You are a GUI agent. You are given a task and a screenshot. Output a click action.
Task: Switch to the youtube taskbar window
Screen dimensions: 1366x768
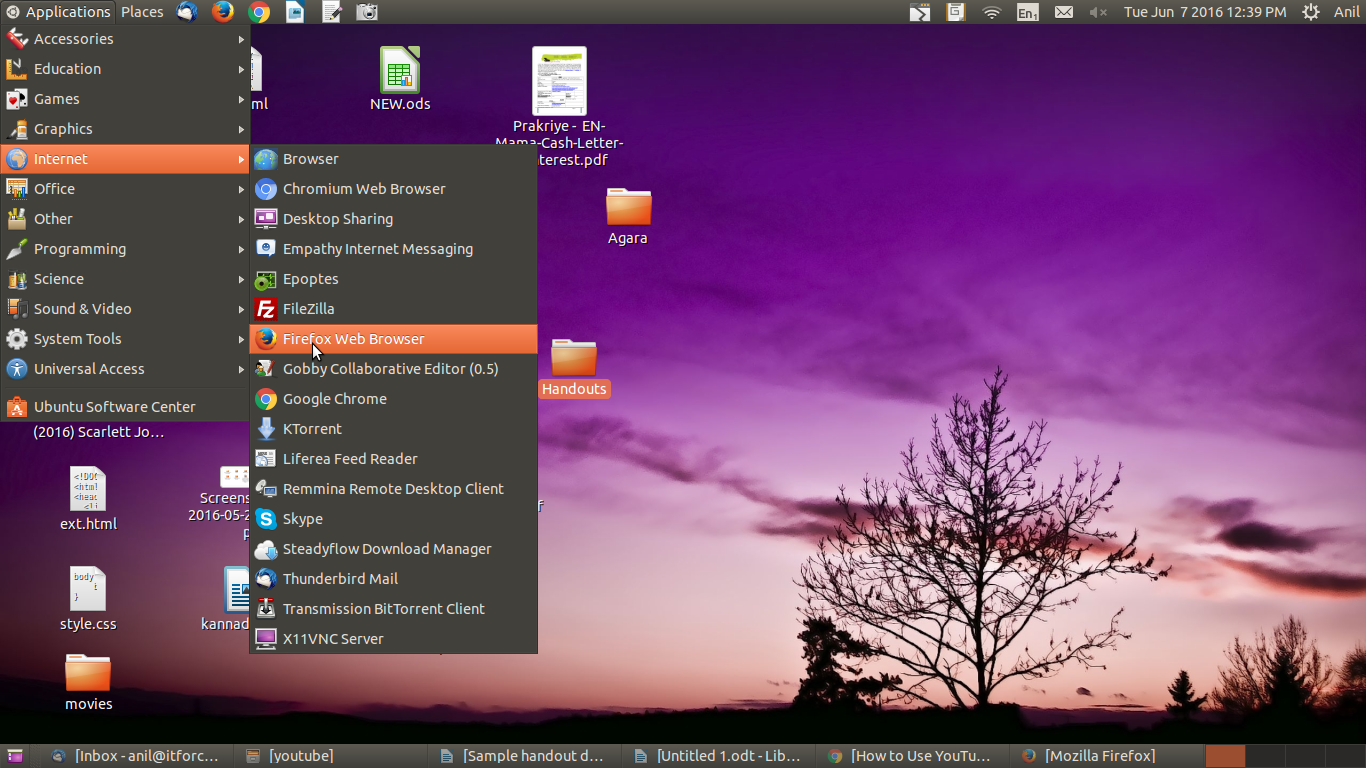[330, 756]
